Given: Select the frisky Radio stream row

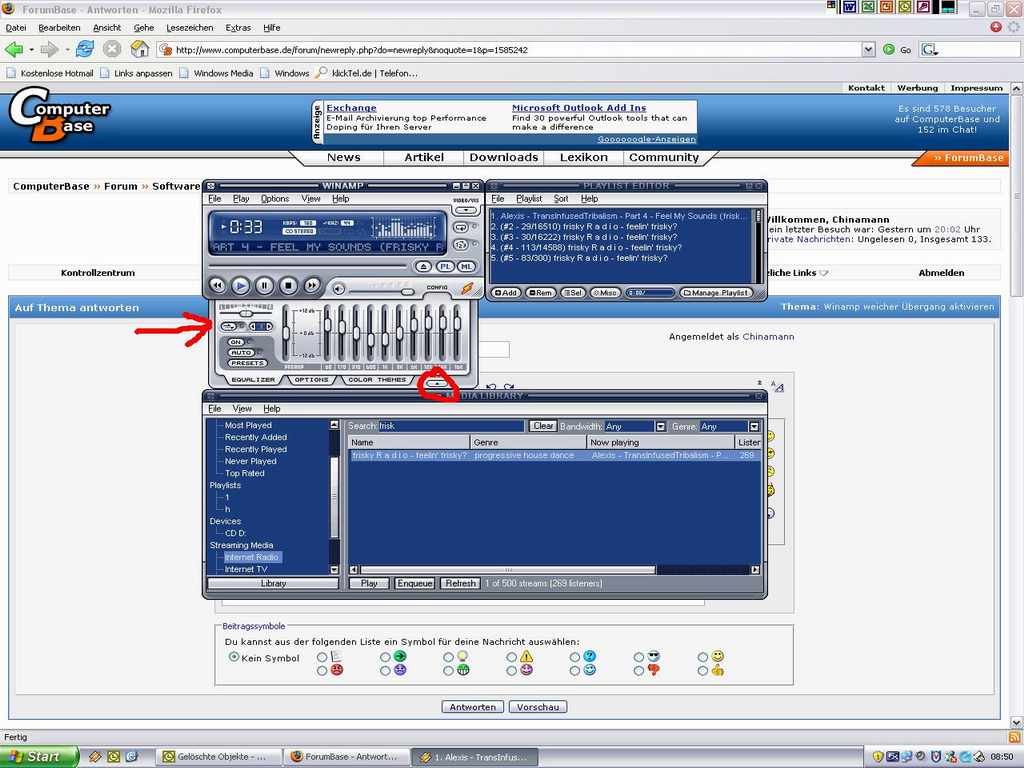Looking at the screenshot, I should point(554,455).
